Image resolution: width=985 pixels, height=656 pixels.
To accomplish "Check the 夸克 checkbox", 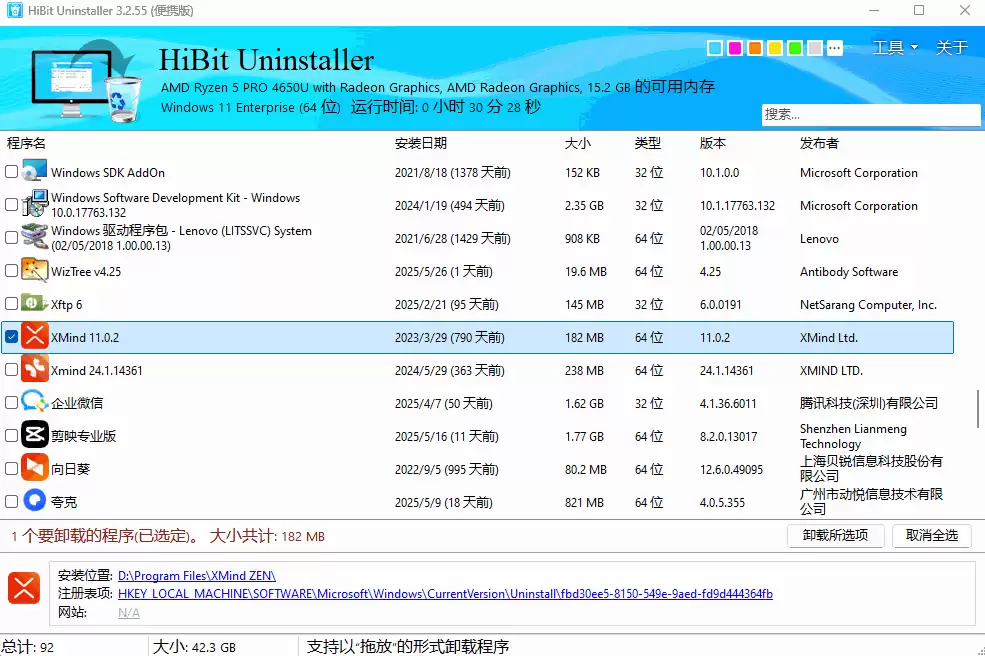I will (x=11, y=501).
